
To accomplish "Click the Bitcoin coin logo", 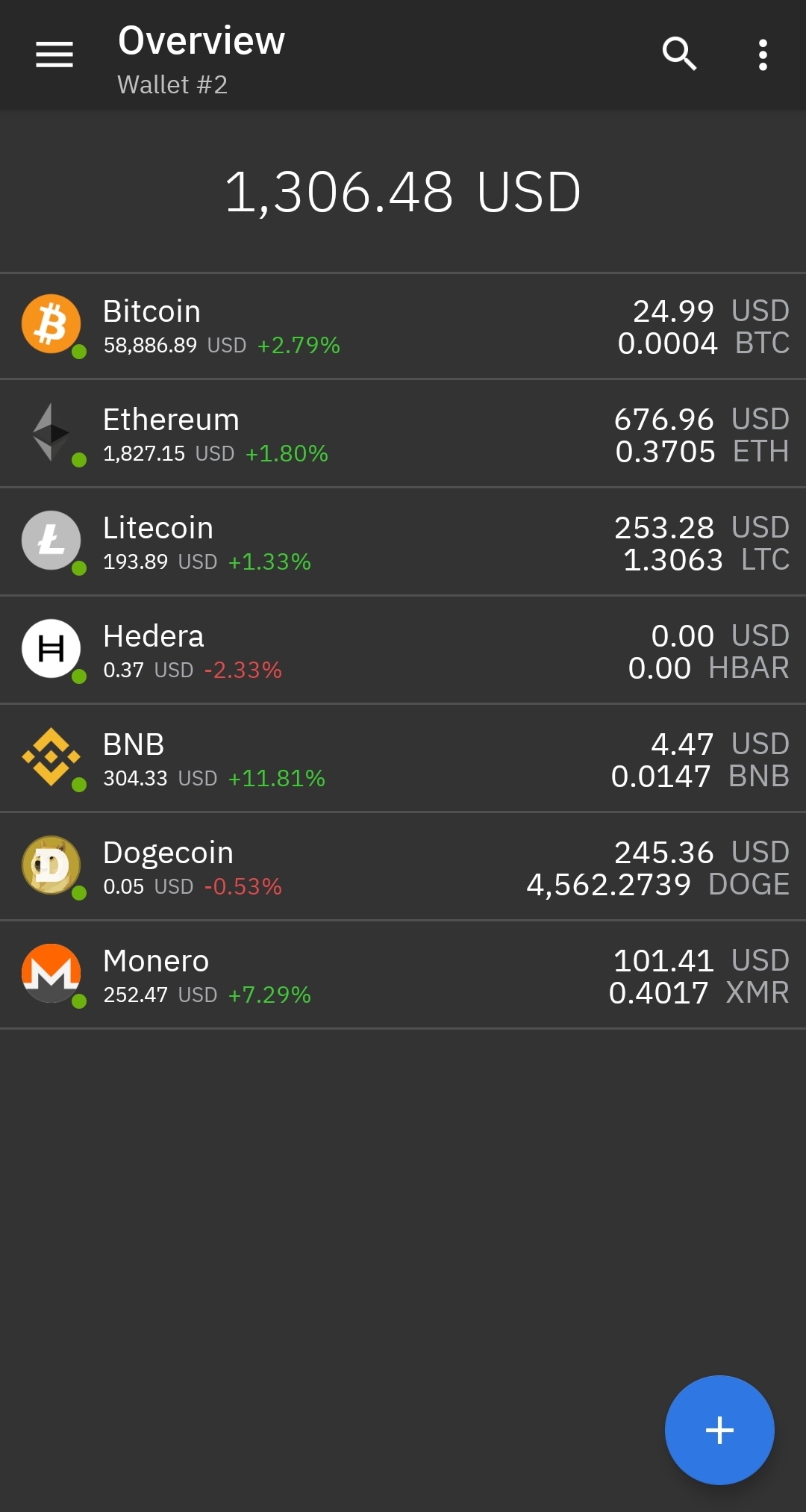I will tap(51, 324).
